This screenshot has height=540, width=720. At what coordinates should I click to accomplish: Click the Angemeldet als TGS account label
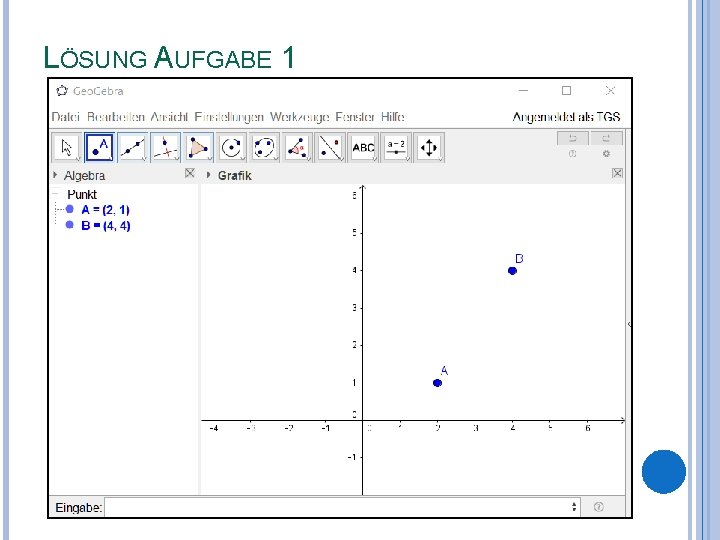566,117
